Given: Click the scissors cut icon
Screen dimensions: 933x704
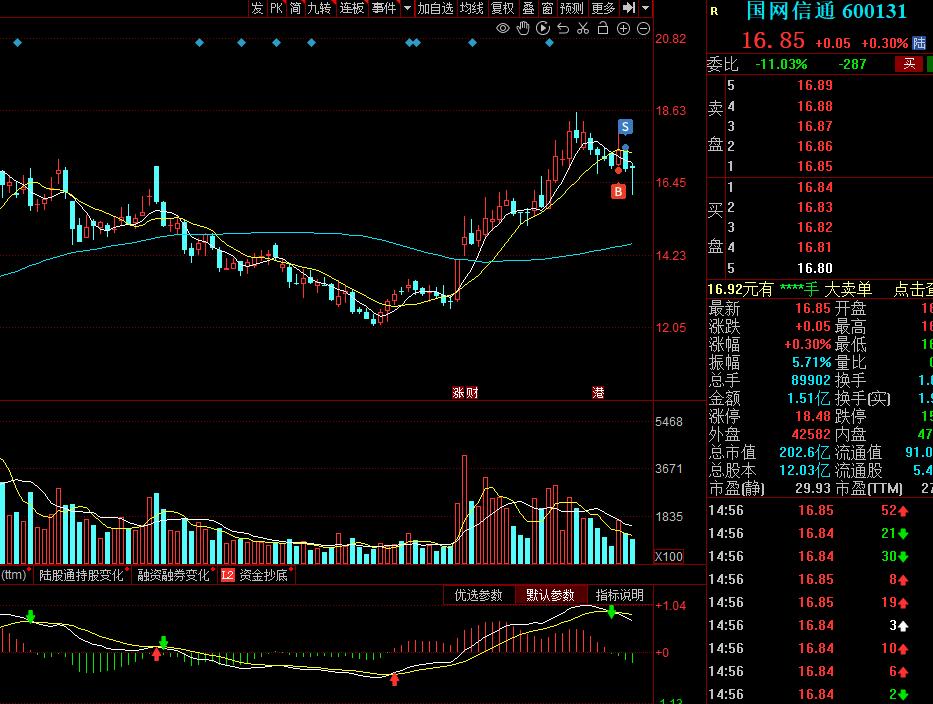Looking at the screenshot, I should [x=583, y=29].
